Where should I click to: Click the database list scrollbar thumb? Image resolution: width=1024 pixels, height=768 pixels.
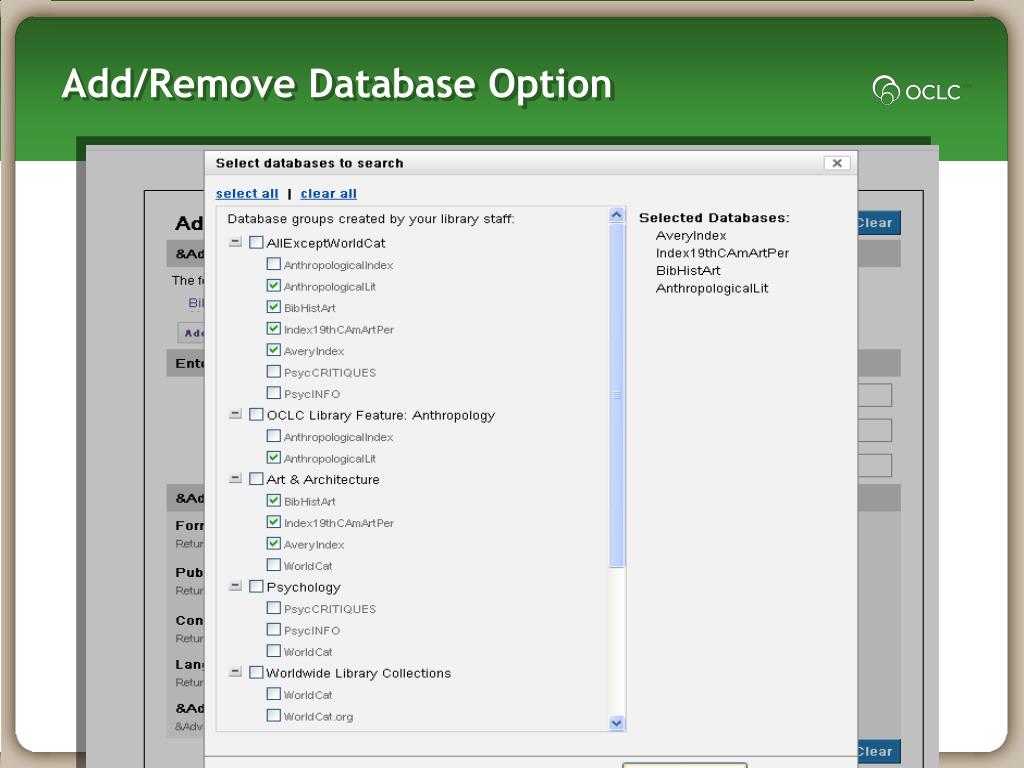click(x=616, y=395)
